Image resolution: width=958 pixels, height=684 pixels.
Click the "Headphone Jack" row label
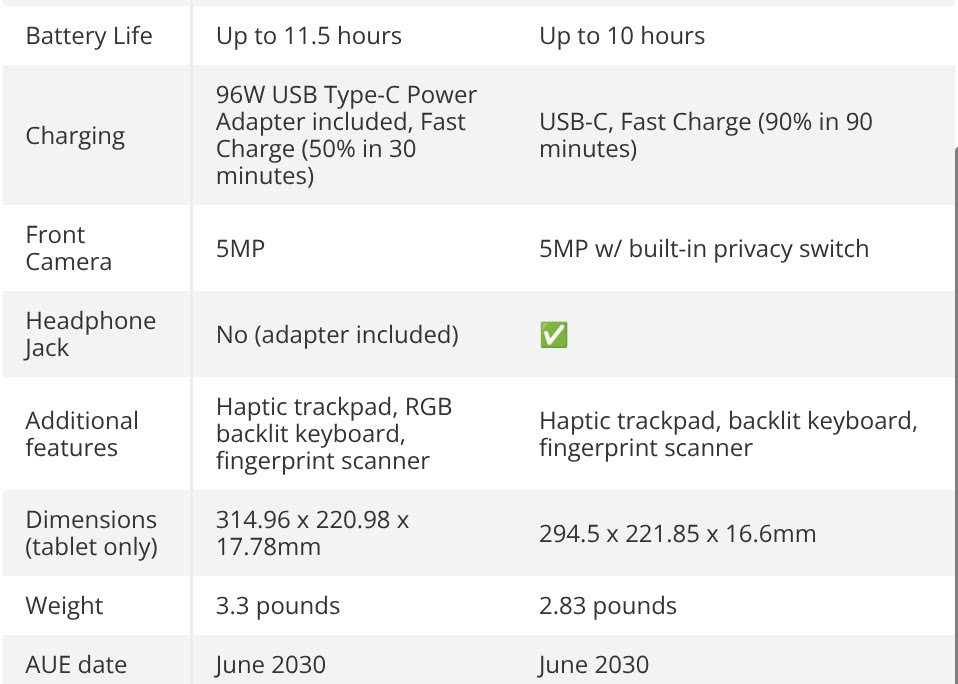coord(90,334)
